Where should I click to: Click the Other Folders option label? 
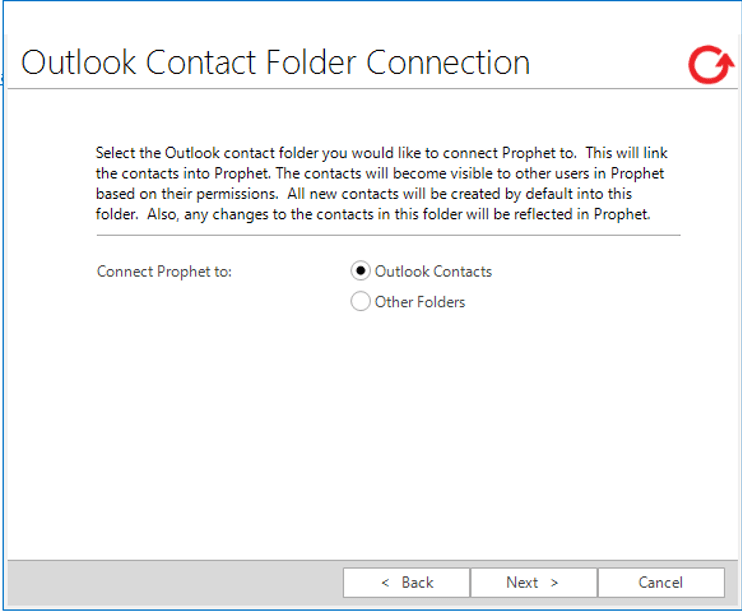pos(420,302)
